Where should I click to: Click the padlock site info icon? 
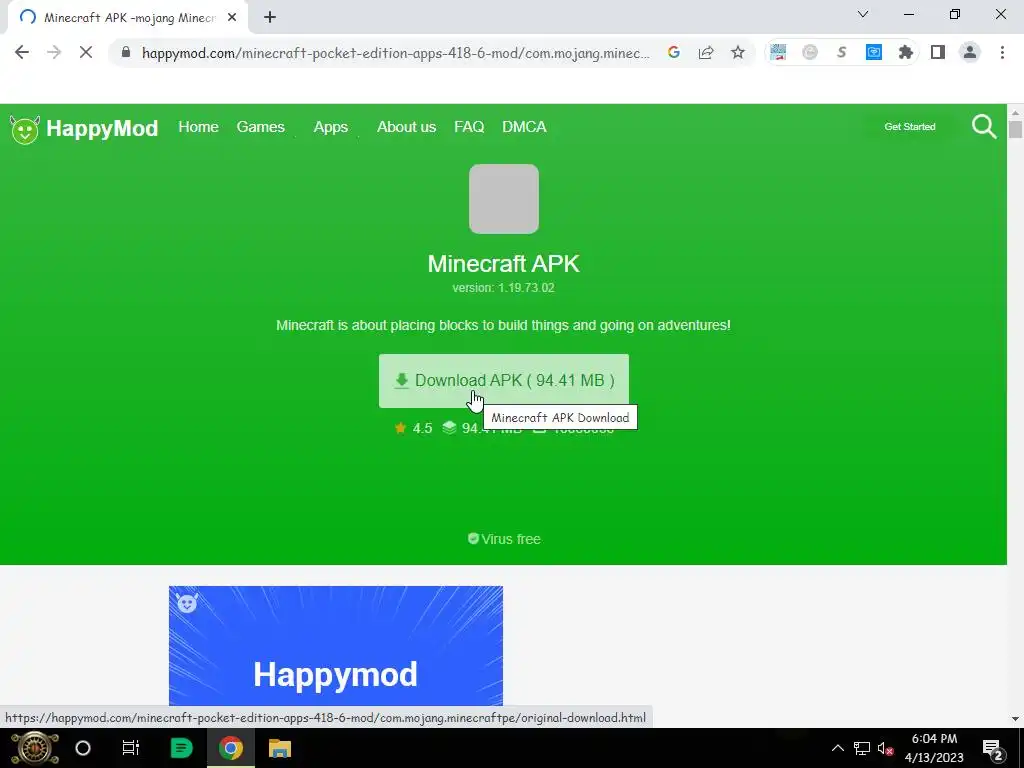(x=126, y=52)
